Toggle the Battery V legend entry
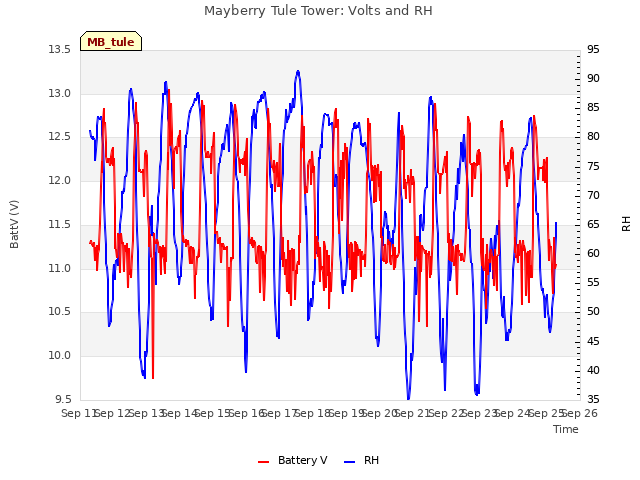Image resolution: width=640 pixels, height=480 pixels. point(292,460)
